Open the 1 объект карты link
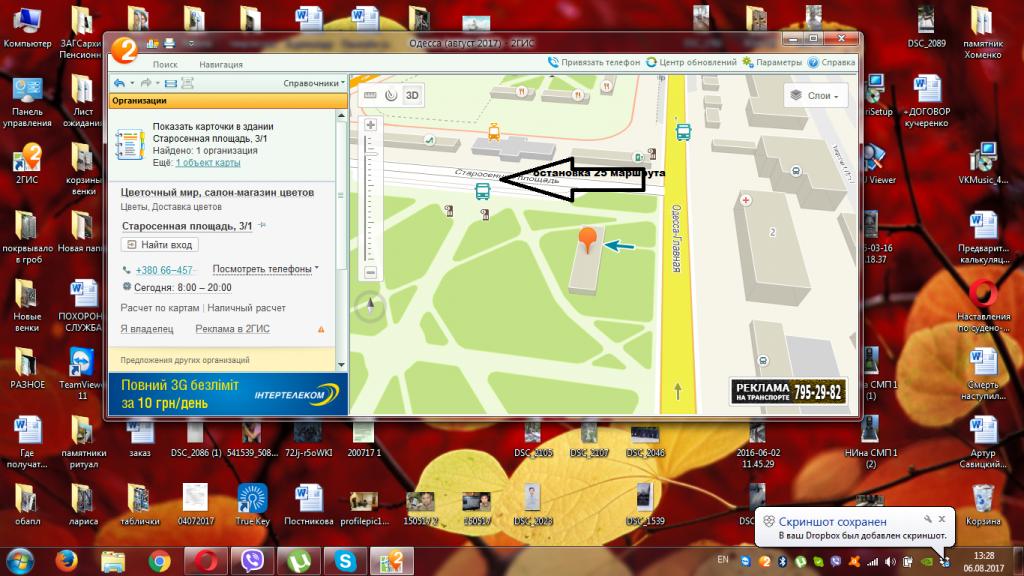 click(208, 162)
